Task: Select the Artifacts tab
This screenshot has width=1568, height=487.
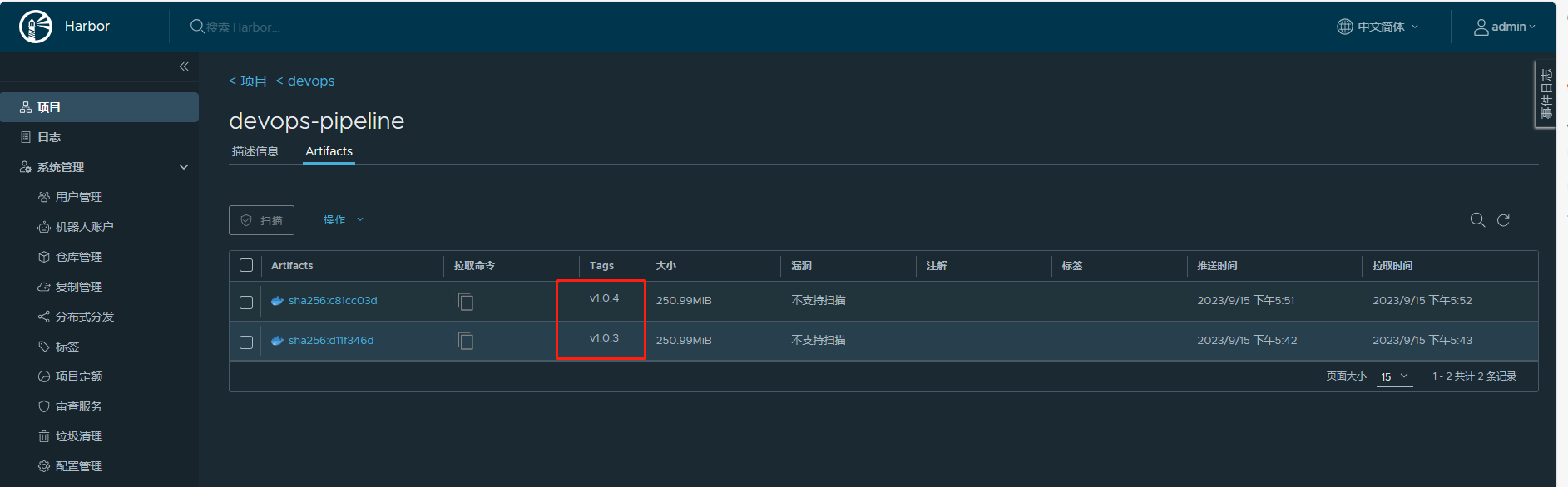Action: [x=329, y=151]
